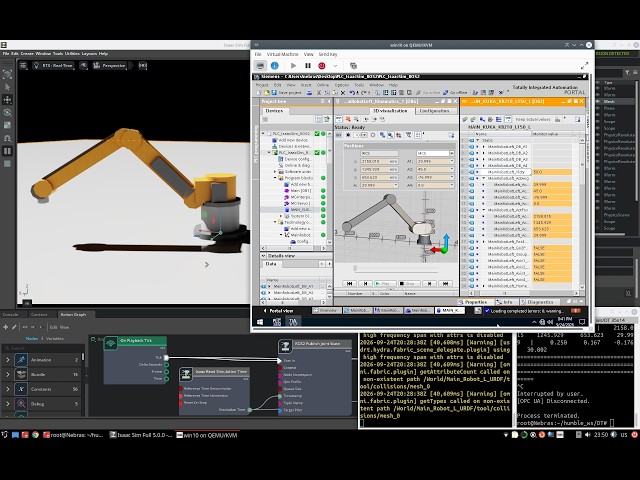The height and width of the screenshot is (480, 640).
Task: Pause simulation in Isaac Sim left toolbar
Action: pos(7,151)
